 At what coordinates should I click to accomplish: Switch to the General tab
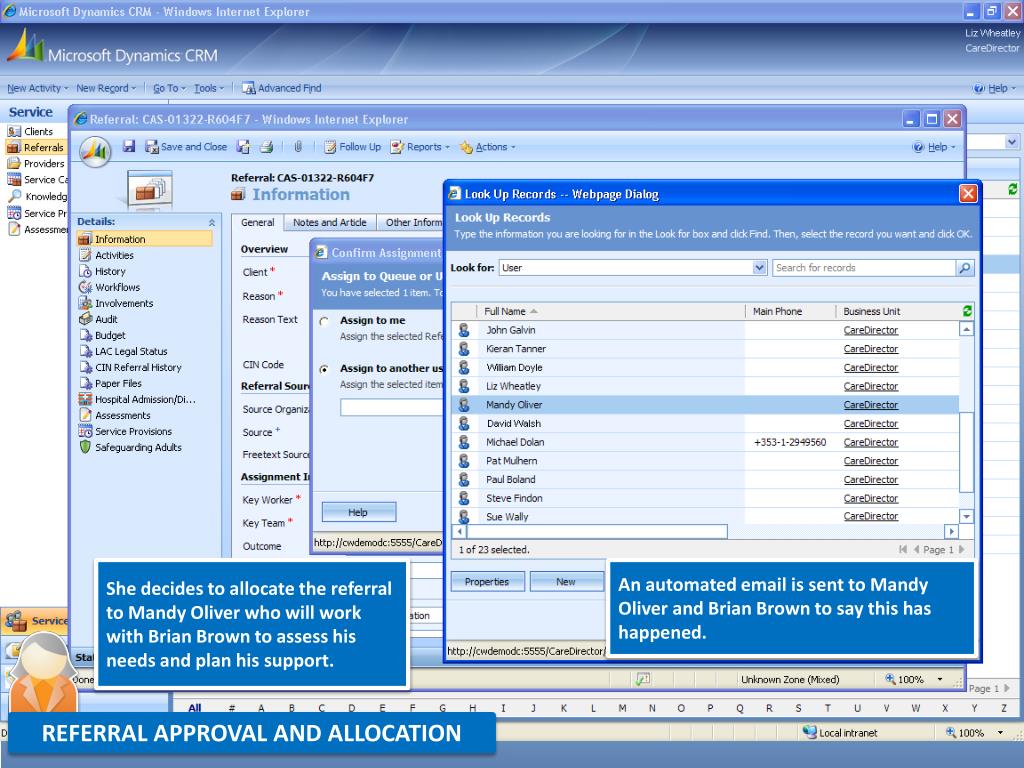point(257,223)
